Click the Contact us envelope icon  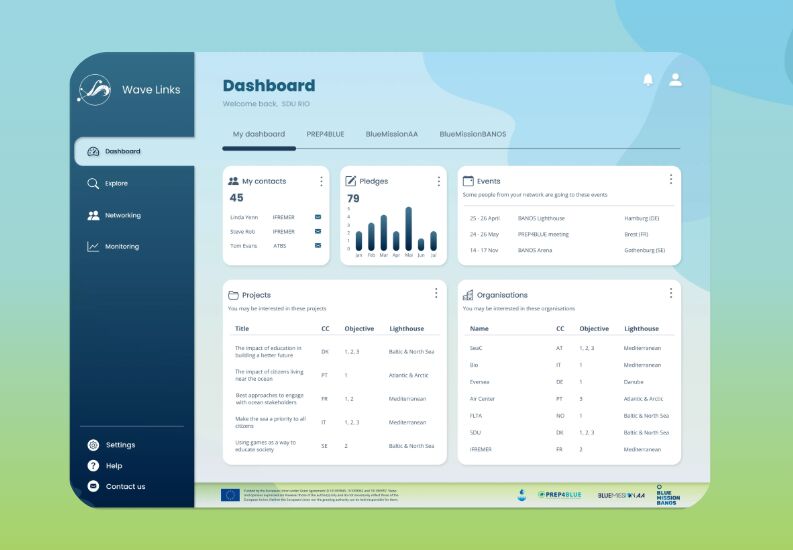coord(93,486)
